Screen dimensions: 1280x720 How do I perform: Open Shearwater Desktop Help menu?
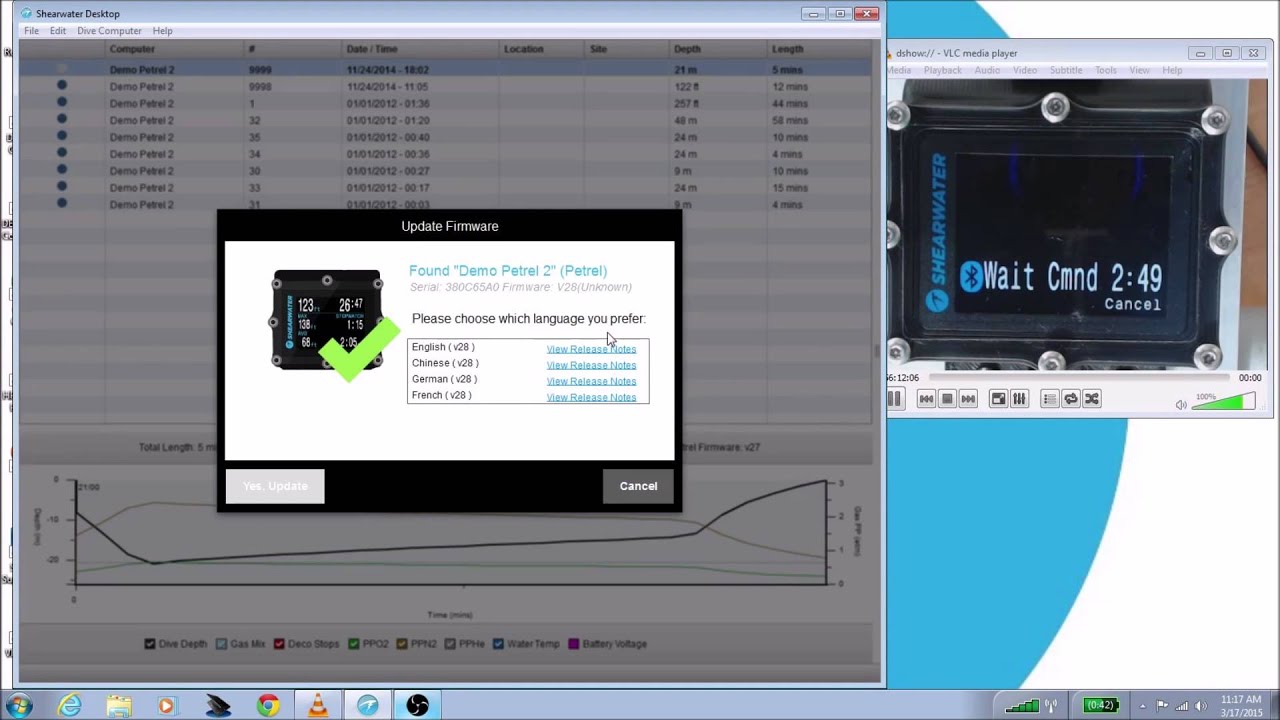[162, 31]
